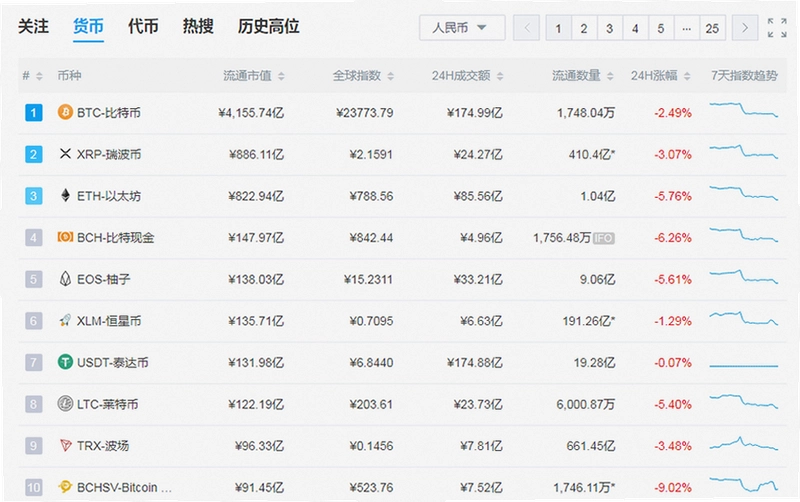The width and height of the screenshot is (800, 502).
Task: Go to page 2
Action: click(584, 28)
